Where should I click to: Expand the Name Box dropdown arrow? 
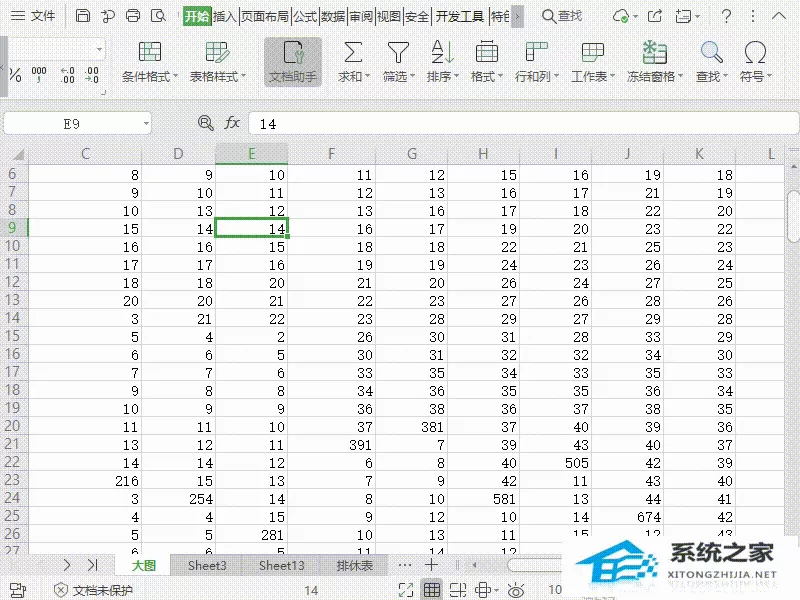146,123
